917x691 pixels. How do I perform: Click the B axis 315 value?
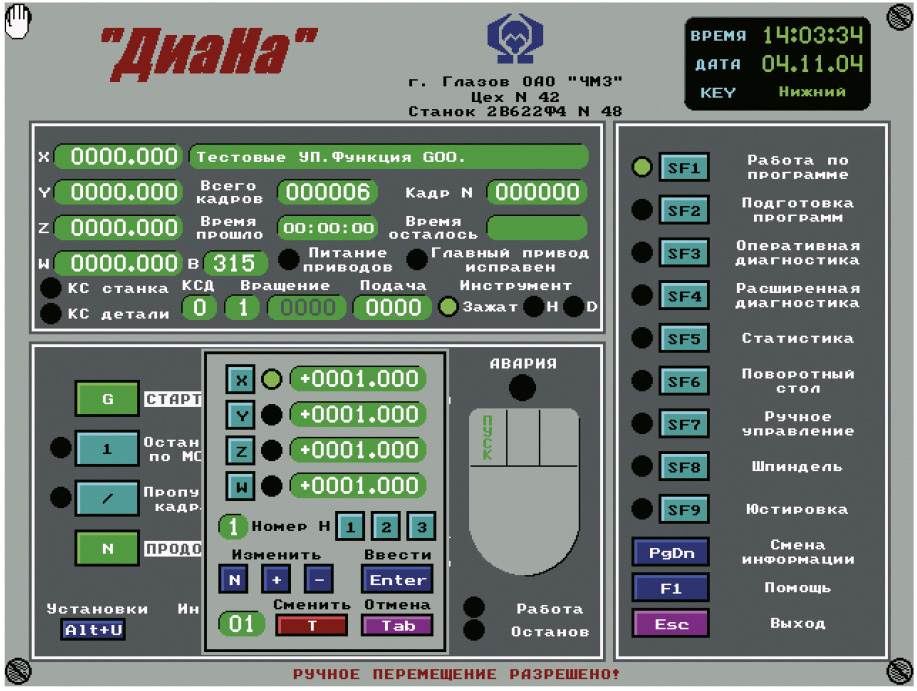[x=235, y=264]
